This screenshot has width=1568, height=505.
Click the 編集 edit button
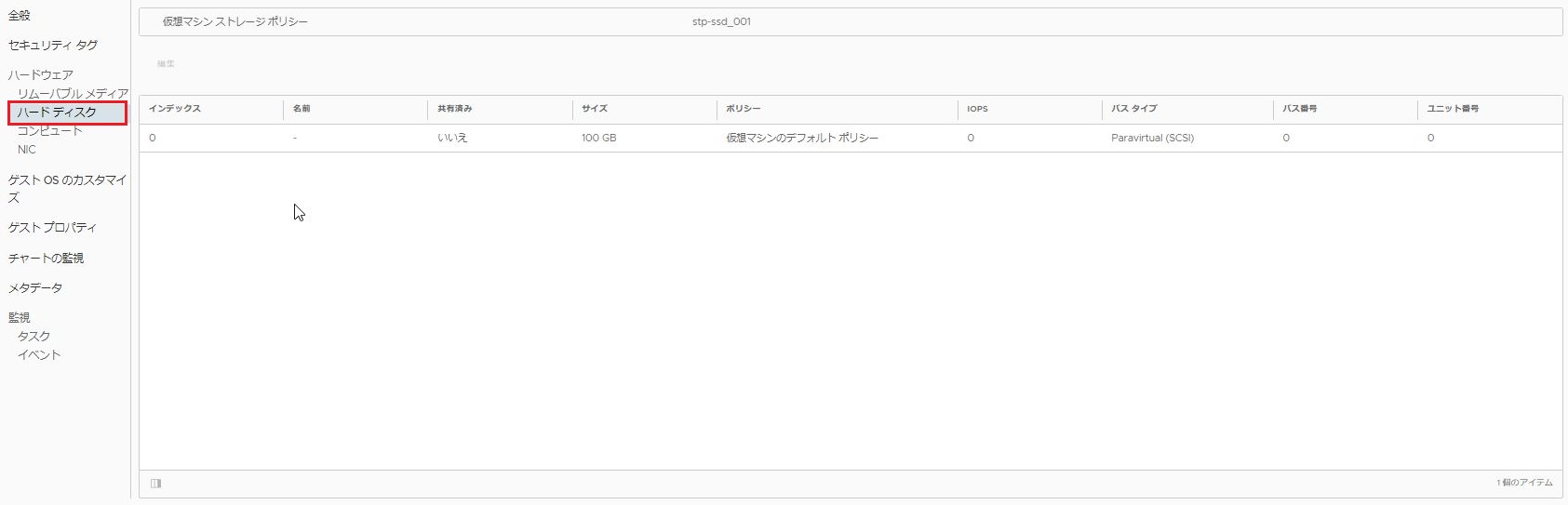pyautogui.click(x=166, y=64)
